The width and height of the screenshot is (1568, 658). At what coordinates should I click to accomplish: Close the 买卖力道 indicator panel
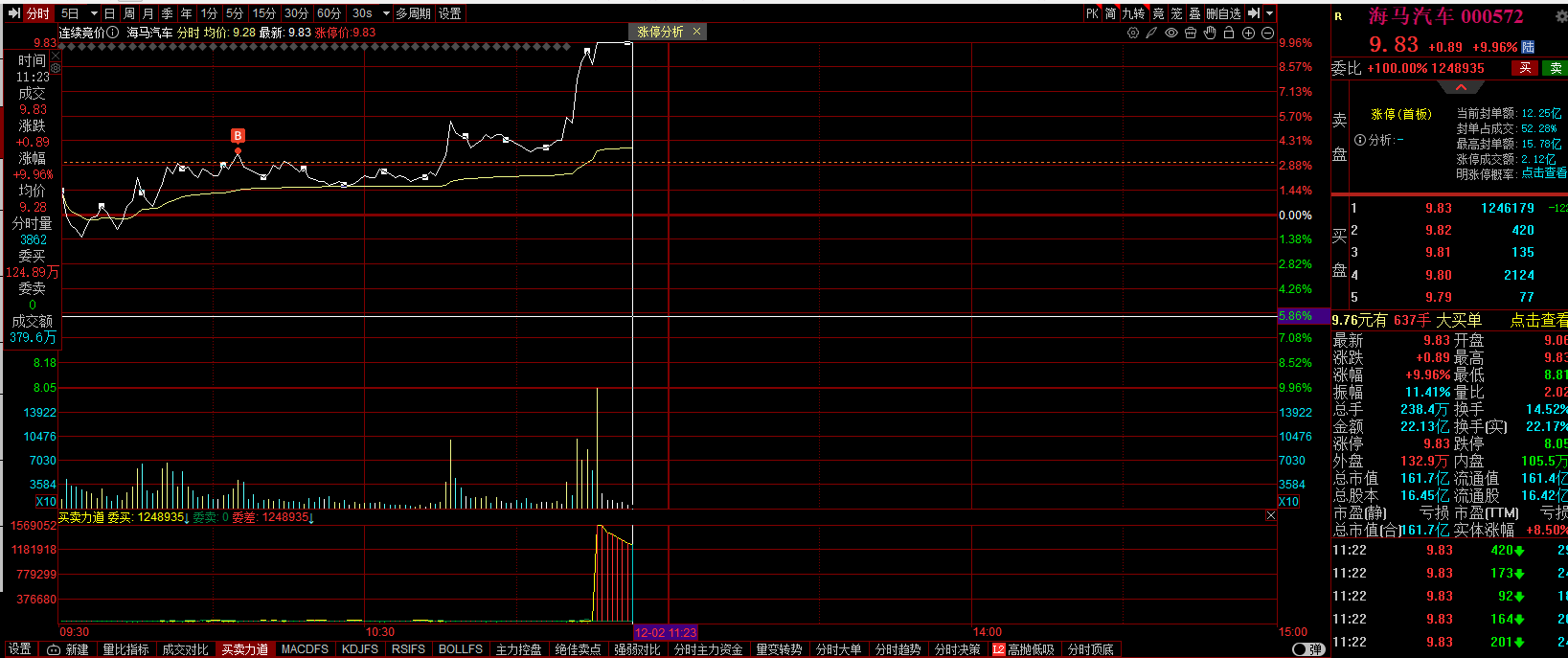point(1270,515)
